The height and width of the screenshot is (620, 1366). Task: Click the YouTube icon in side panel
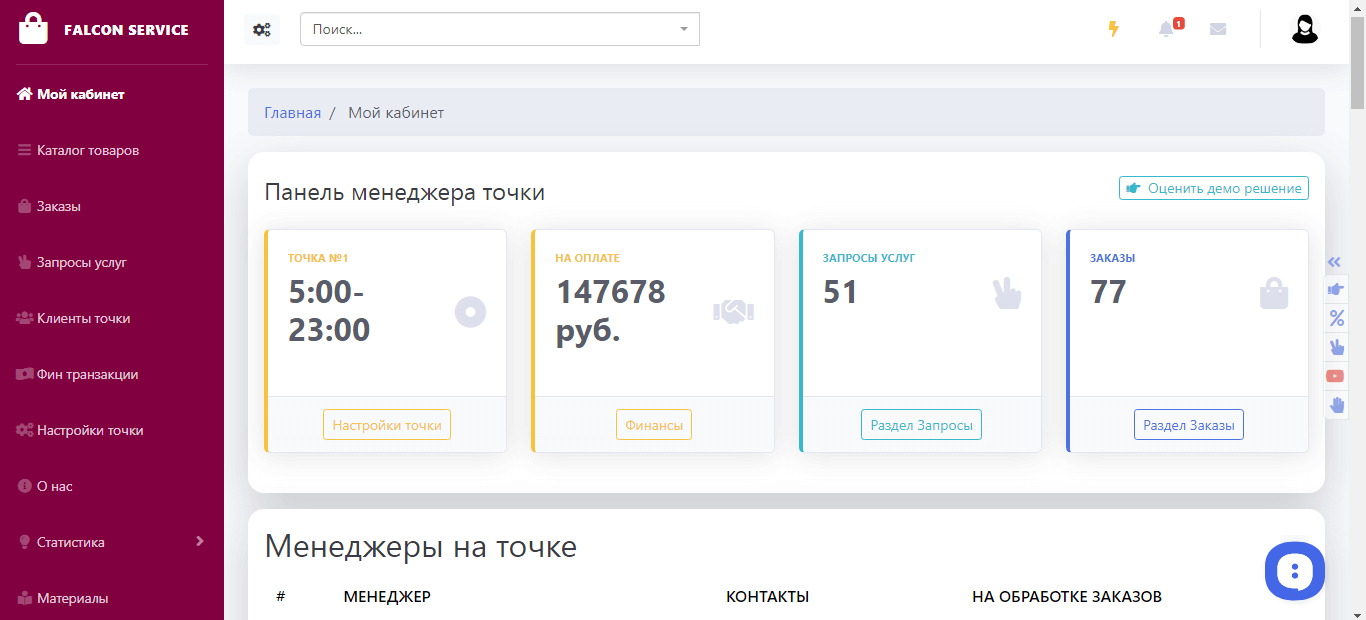[1335, 376]
